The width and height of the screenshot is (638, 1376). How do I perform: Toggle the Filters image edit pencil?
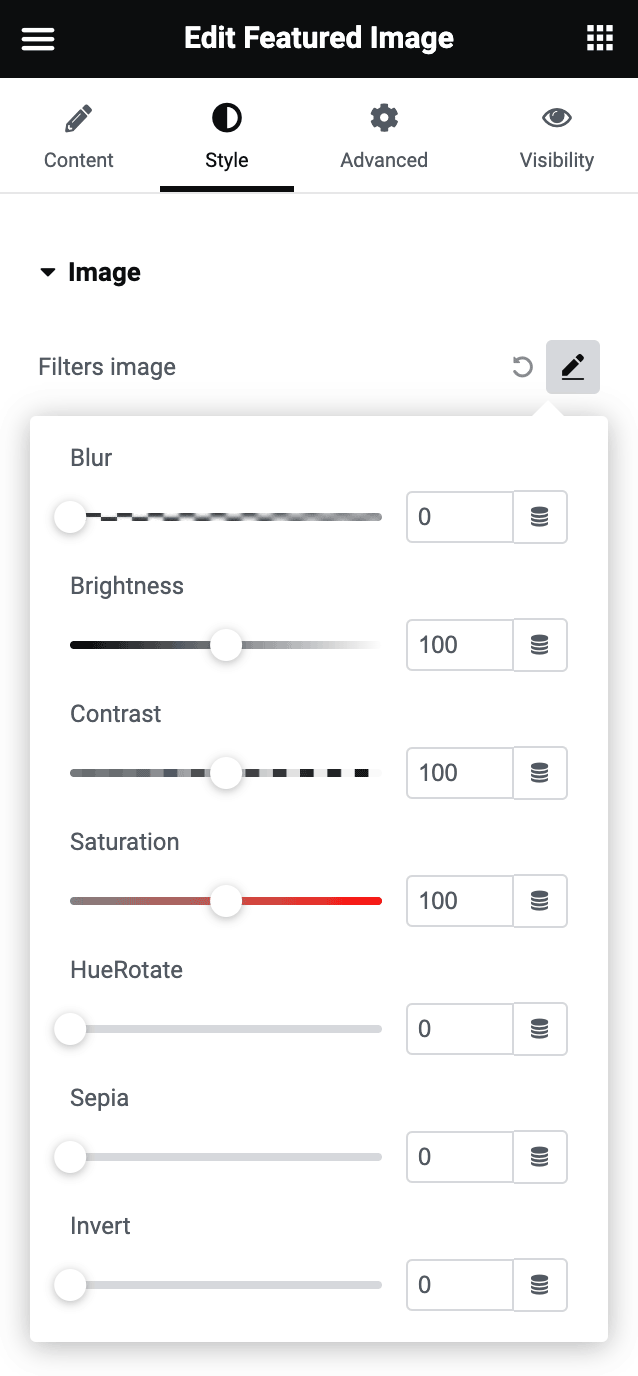pyautogui.click(x=572, y=367)
